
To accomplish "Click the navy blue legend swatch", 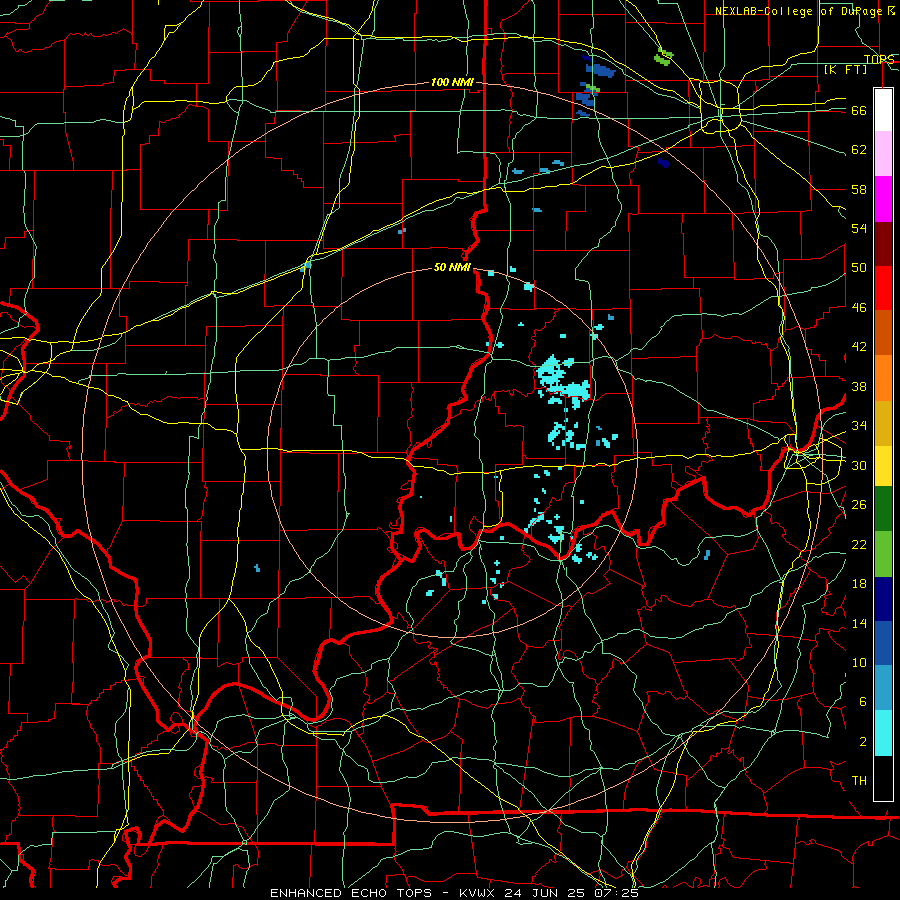I will point(883,599).
